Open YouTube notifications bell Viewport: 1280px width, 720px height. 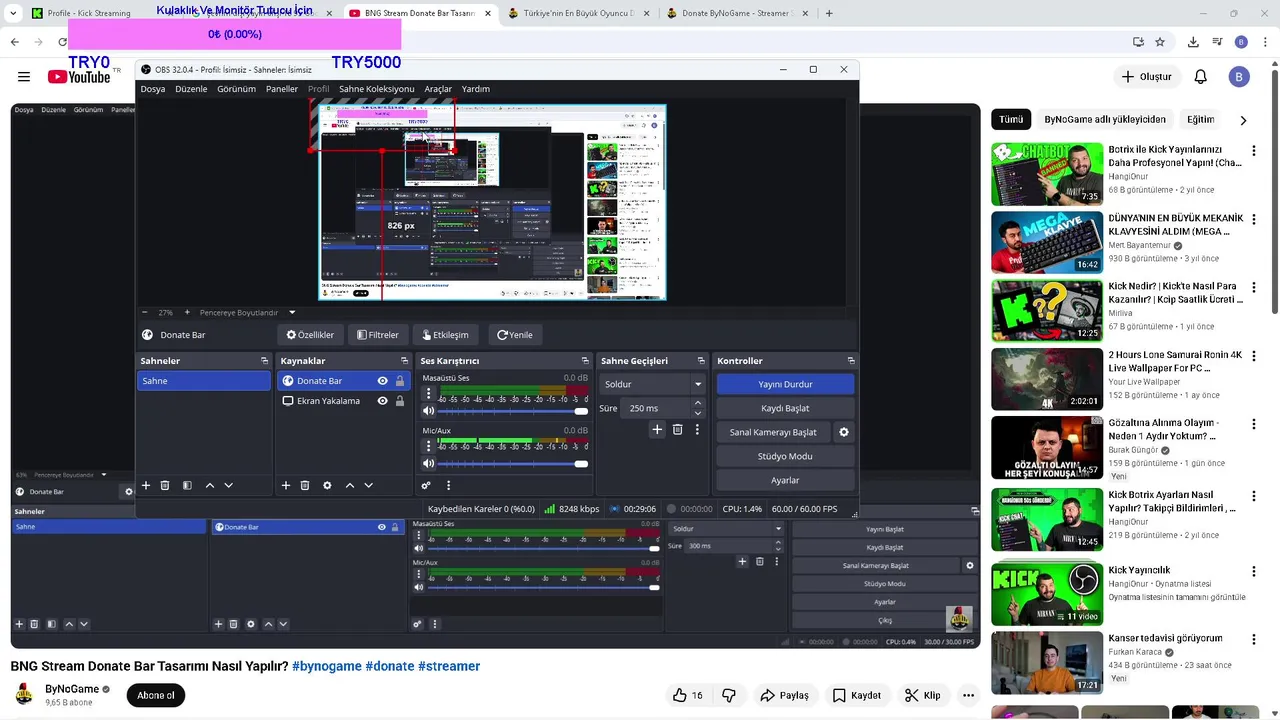[1201, 77]
